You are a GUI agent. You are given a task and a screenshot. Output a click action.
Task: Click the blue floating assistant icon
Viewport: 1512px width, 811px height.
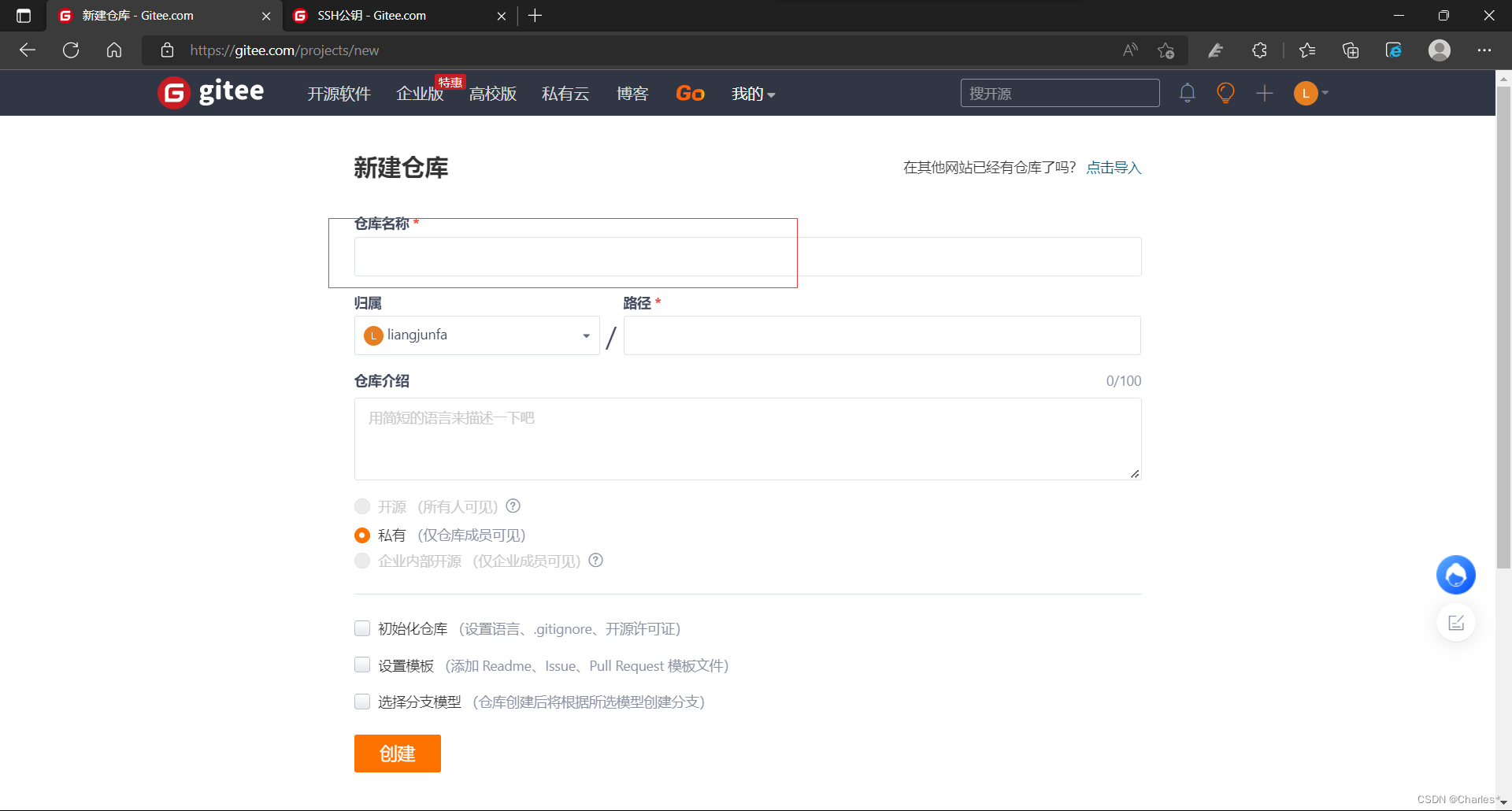point(1455,575)
